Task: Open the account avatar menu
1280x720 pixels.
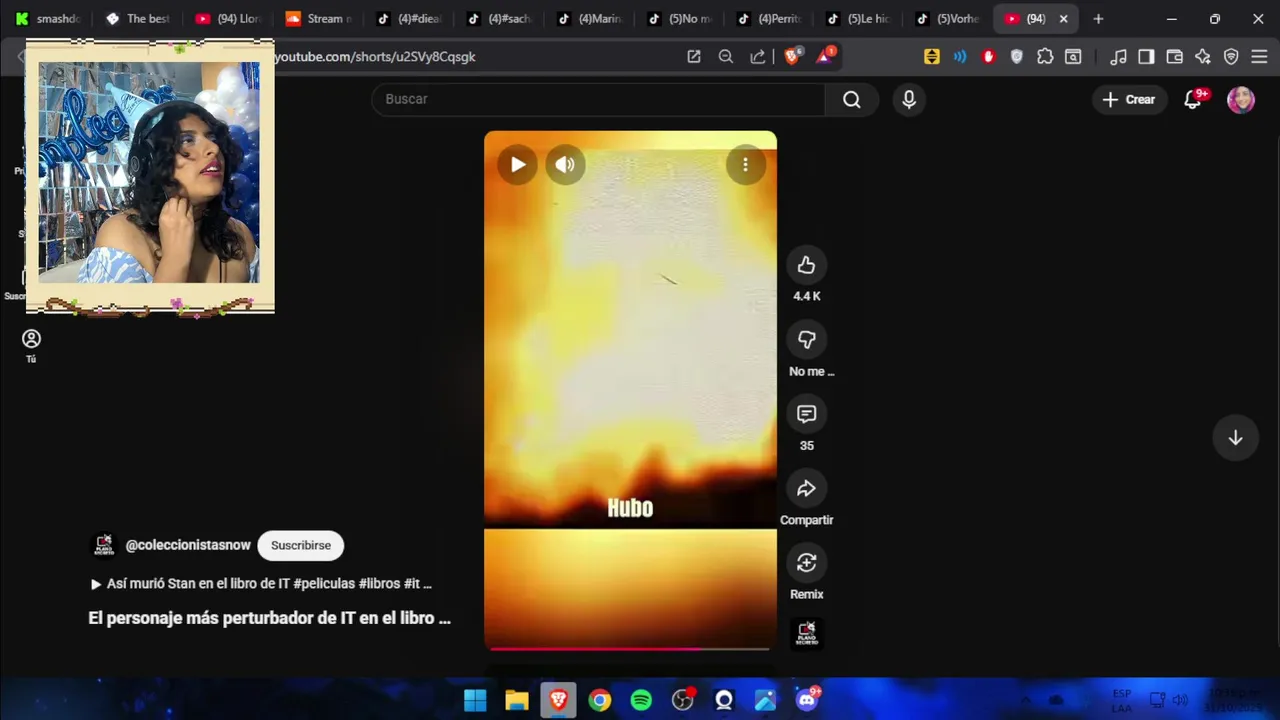Action: [1241, 99]
